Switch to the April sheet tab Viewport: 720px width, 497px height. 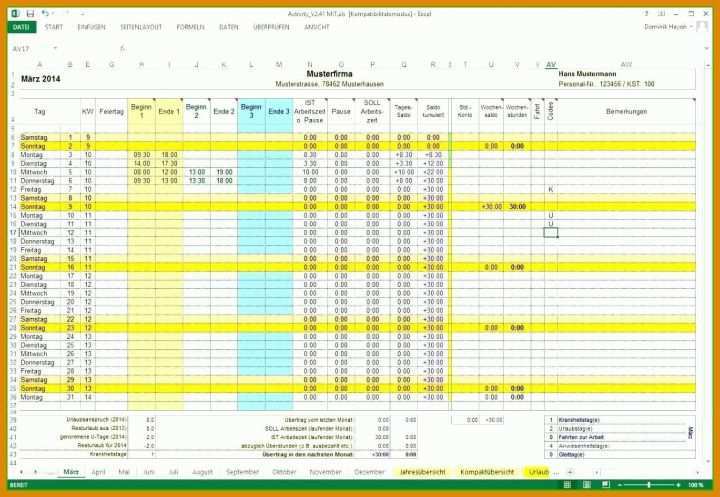(x=98, y=472)
